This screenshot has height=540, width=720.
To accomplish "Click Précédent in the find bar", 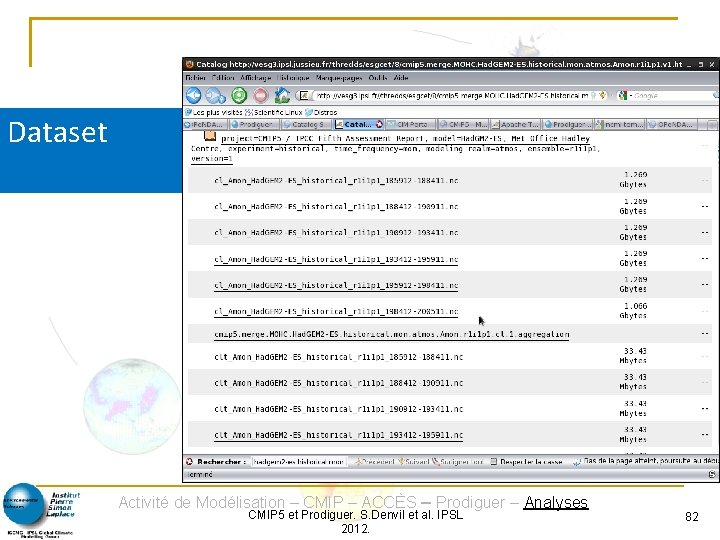I will [x=374, y=461].
